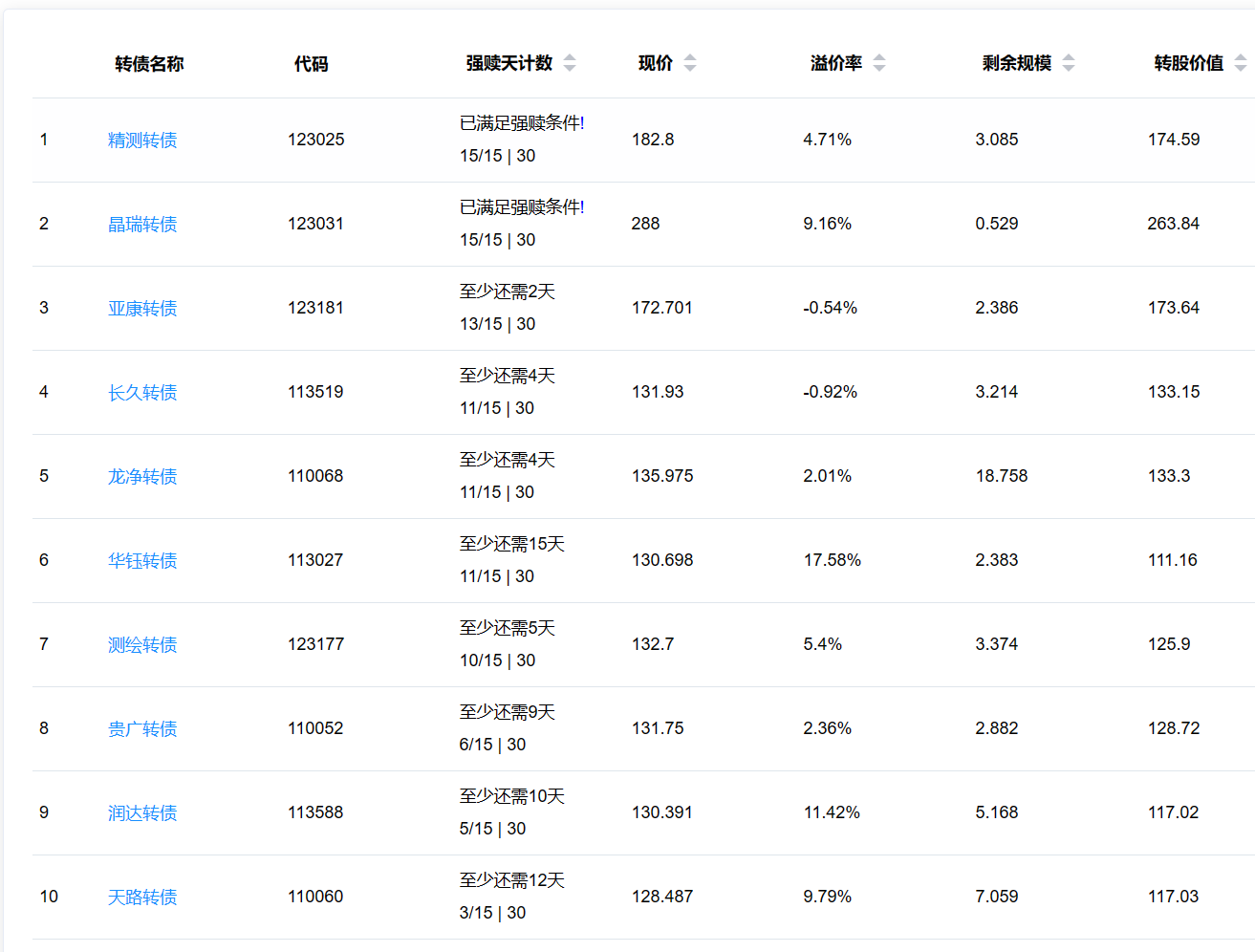Image resolution: width=1255 pixels, height=952 pixels.
Task: Click the 代码 column header
Action: (x=311, y=64)
